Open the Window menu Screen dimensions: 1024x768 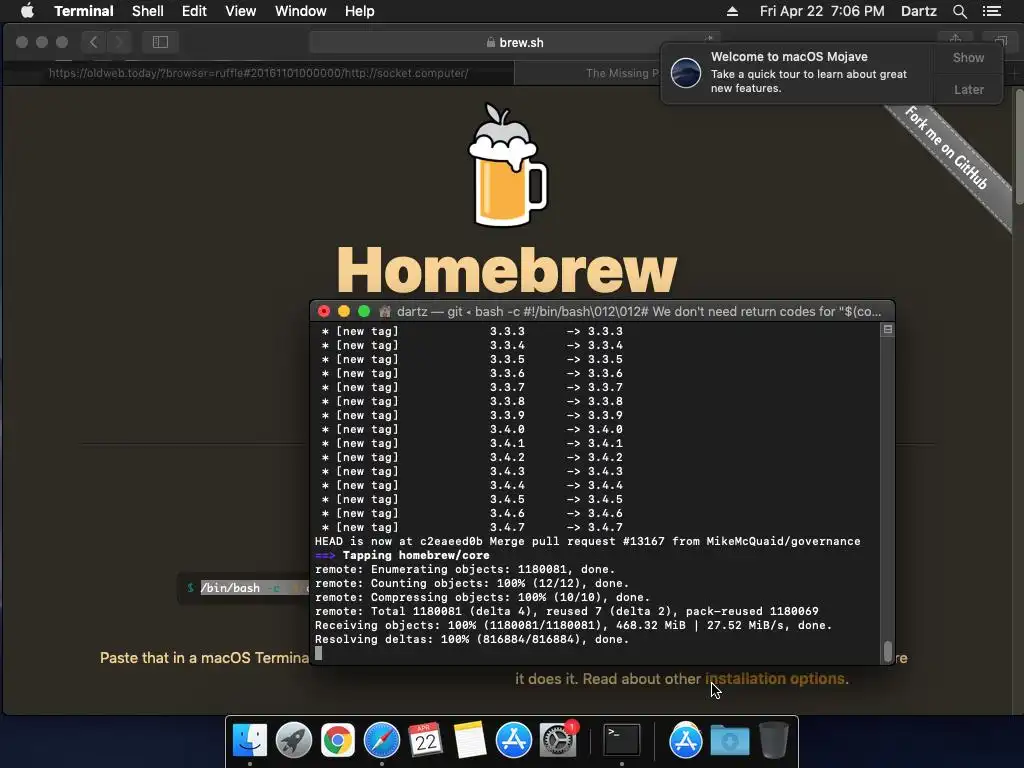[x=300, y=11]
